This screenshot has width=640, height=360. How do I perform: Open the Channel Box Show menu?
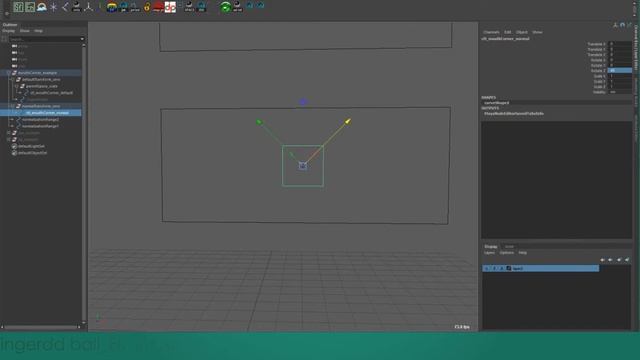coord(537,32)
